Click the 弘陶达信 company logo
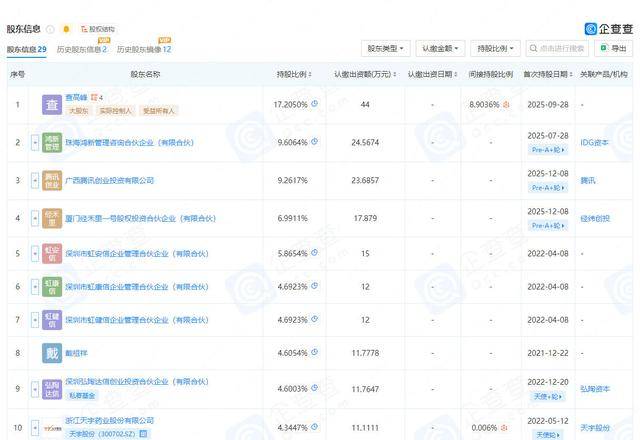 click(x=52, y=389)
